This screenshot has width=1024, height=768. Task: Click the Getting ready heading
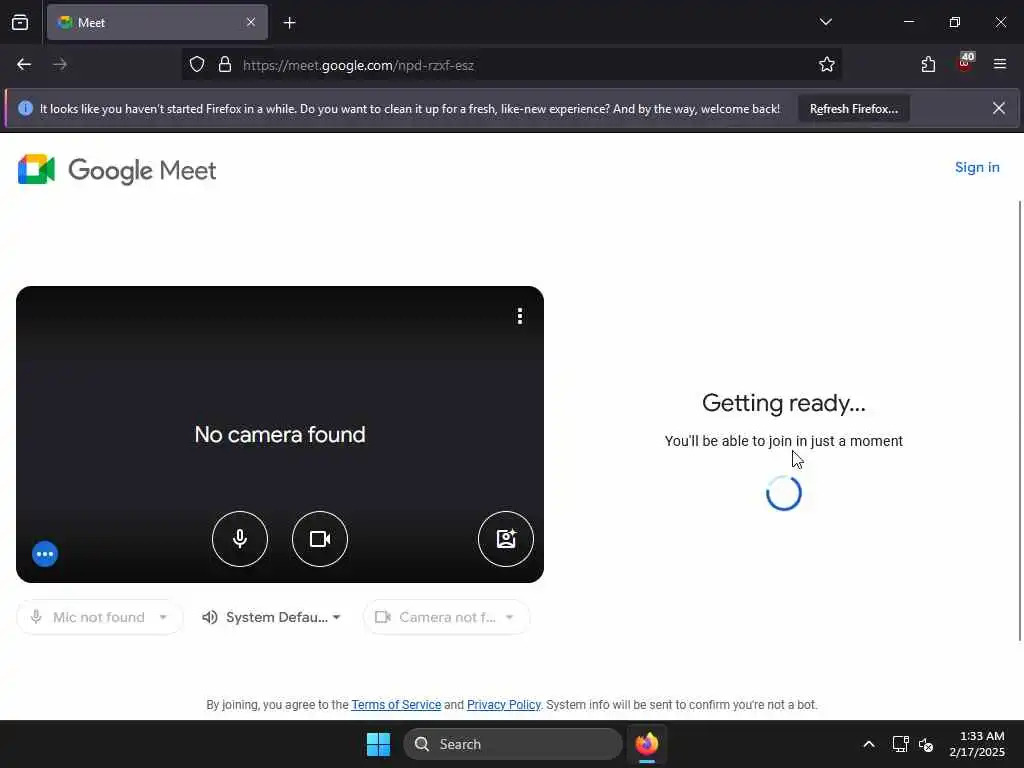click(784, 403)
